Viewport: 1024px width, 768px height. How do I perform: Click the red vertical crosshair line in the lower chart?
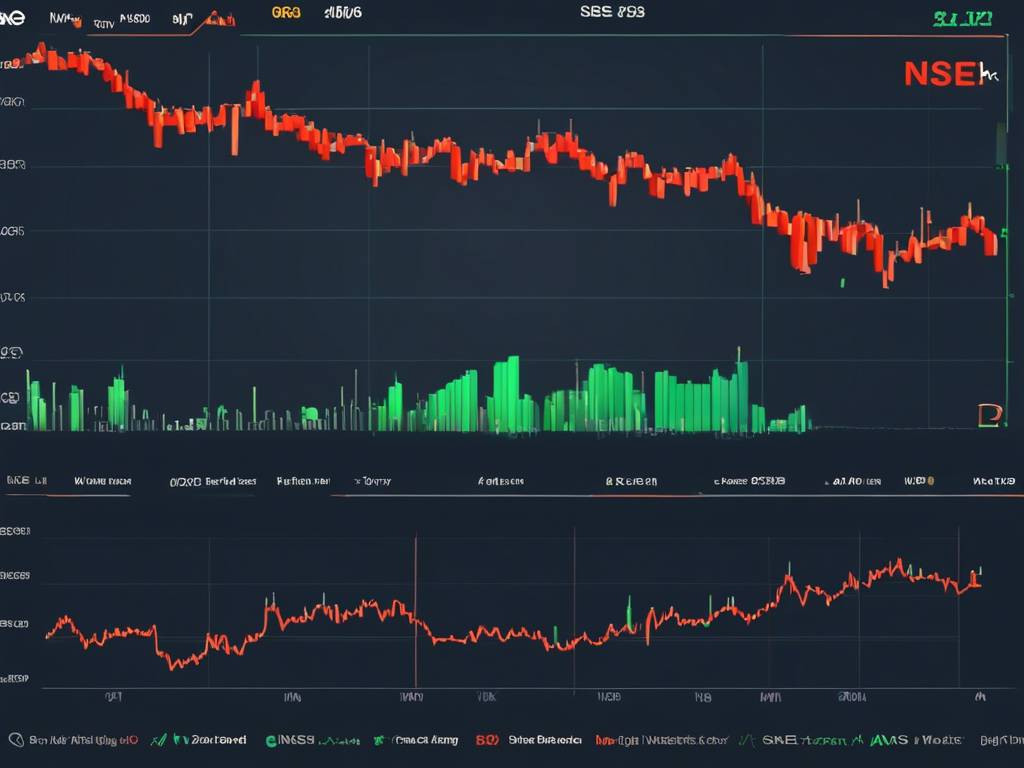pos(415,611)
